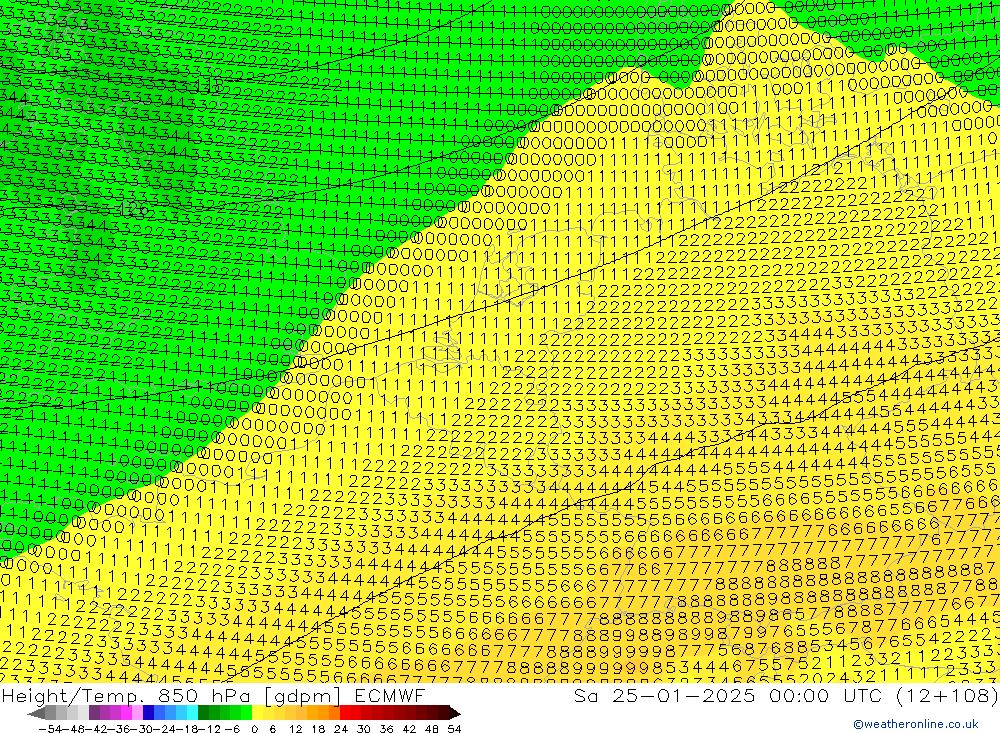Click the left arrow end of the color scale

36,713
